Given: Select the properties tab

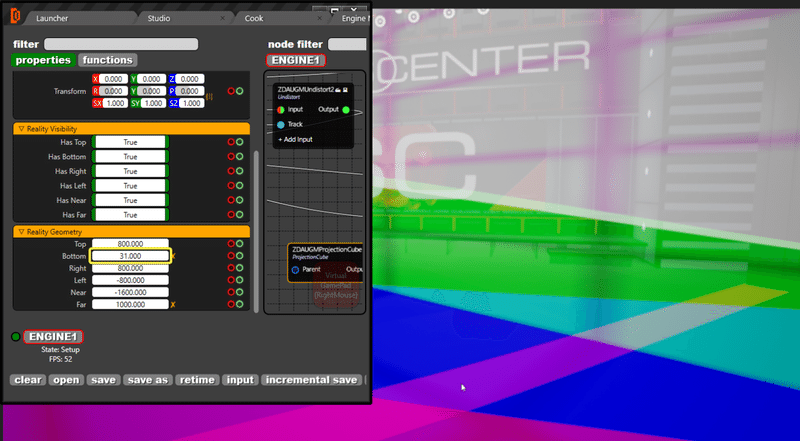Looking at the screenshot, I should click(x=43, y=60).
